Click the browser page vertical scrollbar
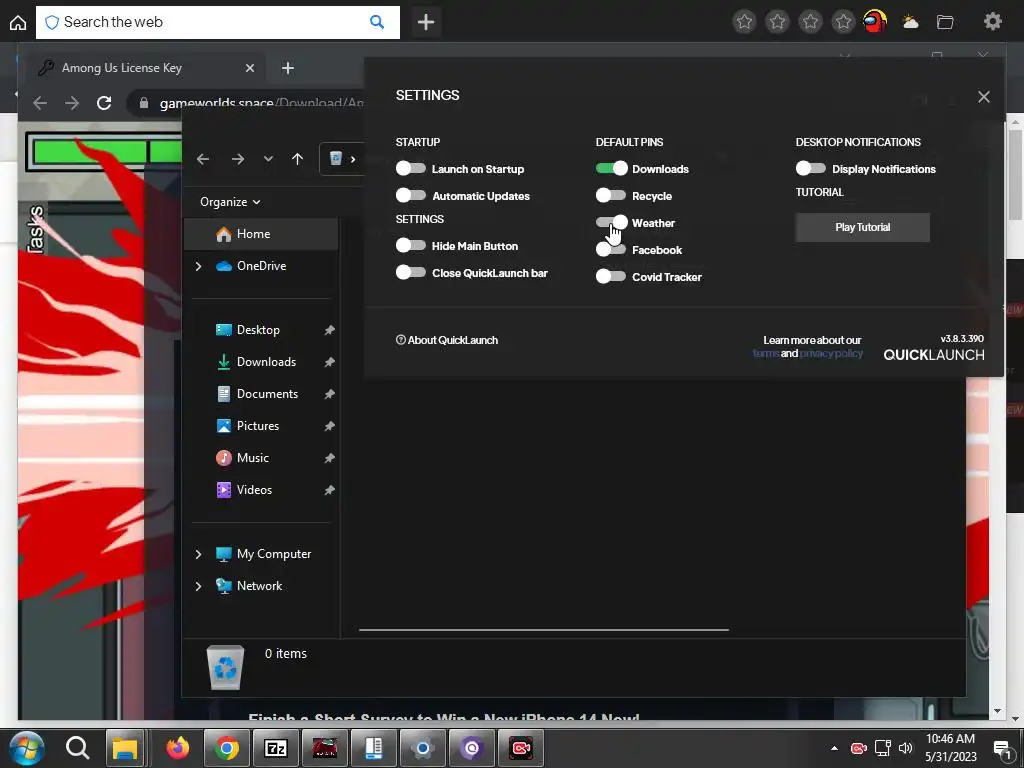The height and width of the screenshot is (768, 1024). pos(1016,174)
